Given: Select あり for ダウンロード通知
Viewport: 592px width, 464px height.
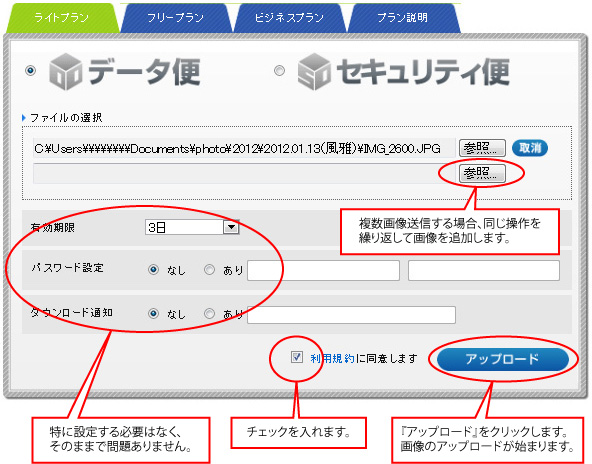Looking at the screenshot, I should coord(209,314).
